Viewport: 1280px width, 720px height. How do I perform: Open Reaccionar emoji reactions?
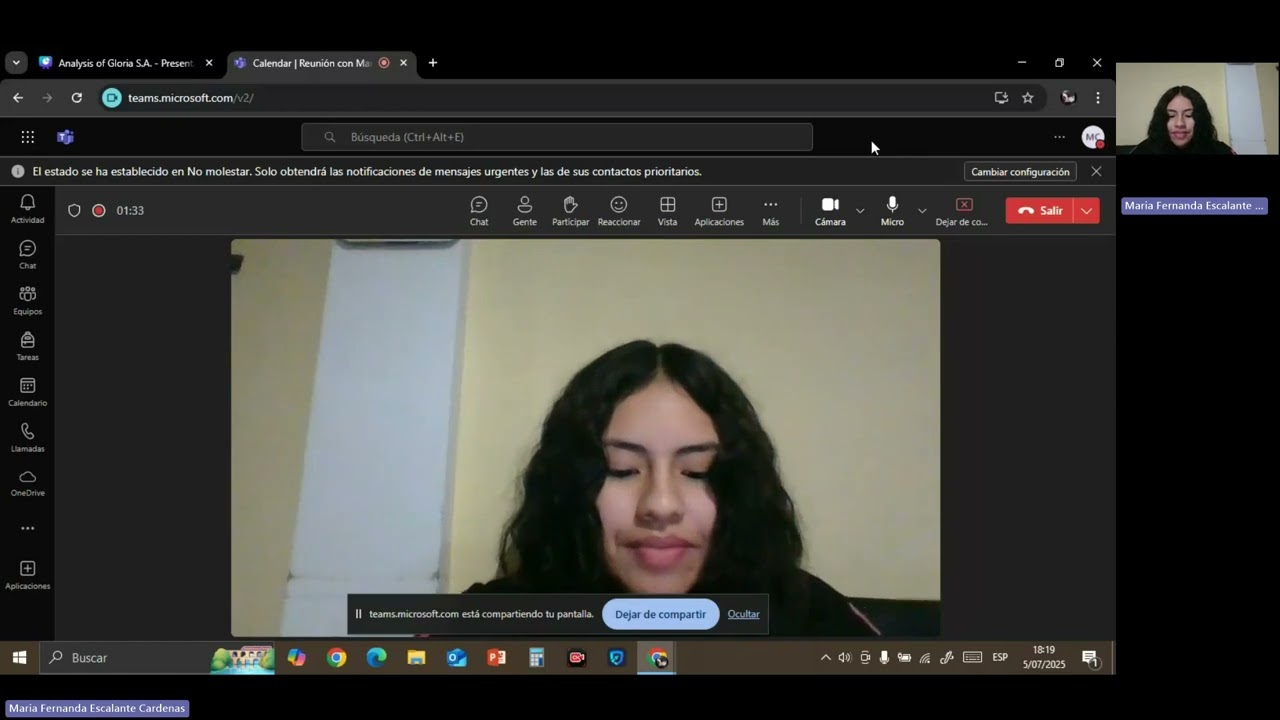pyautogui.click(x=619, y=211)
